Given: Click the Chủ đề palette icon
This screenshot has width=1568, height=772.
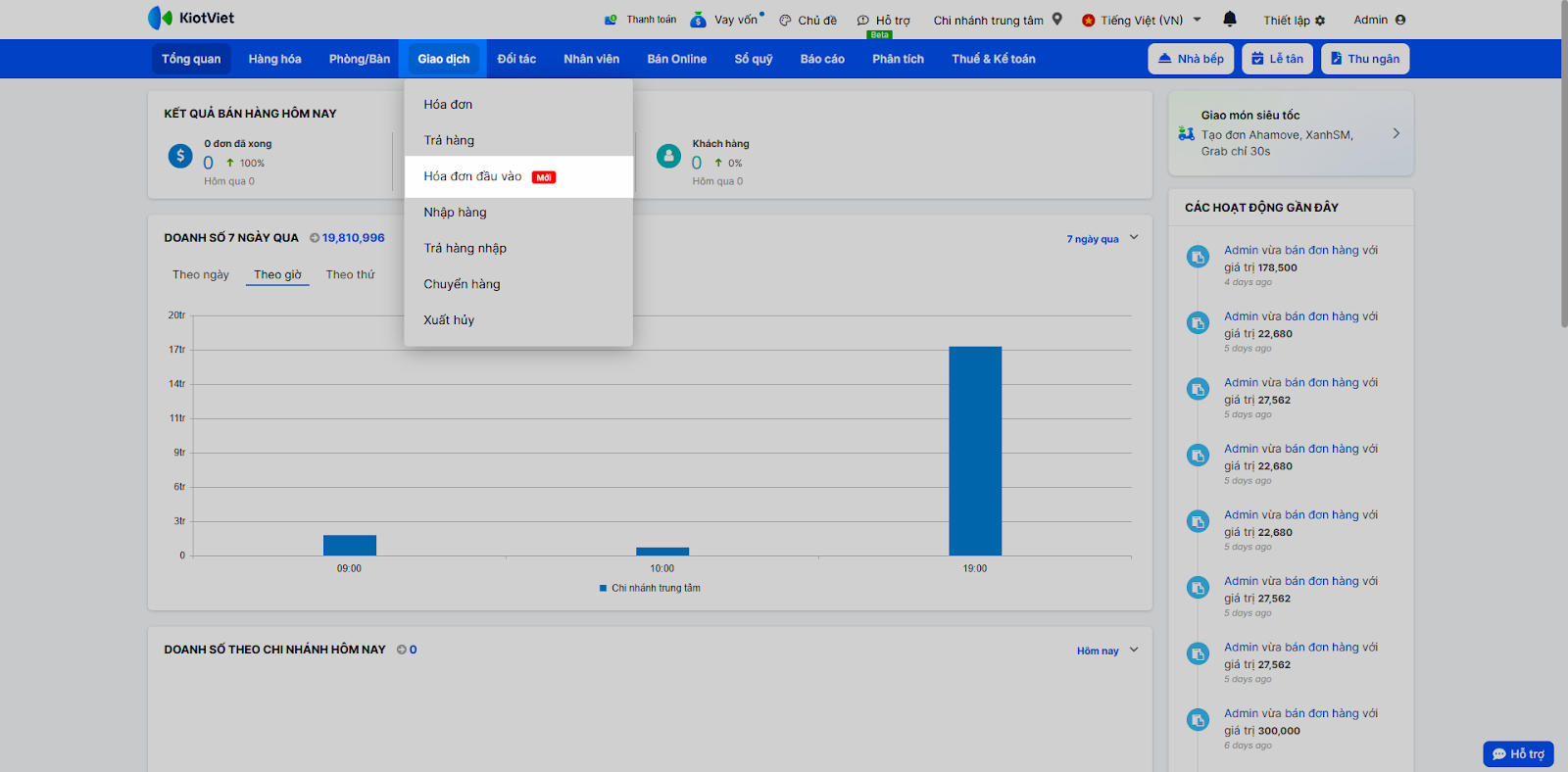Looking at the screenshot, I should [785, 21].
